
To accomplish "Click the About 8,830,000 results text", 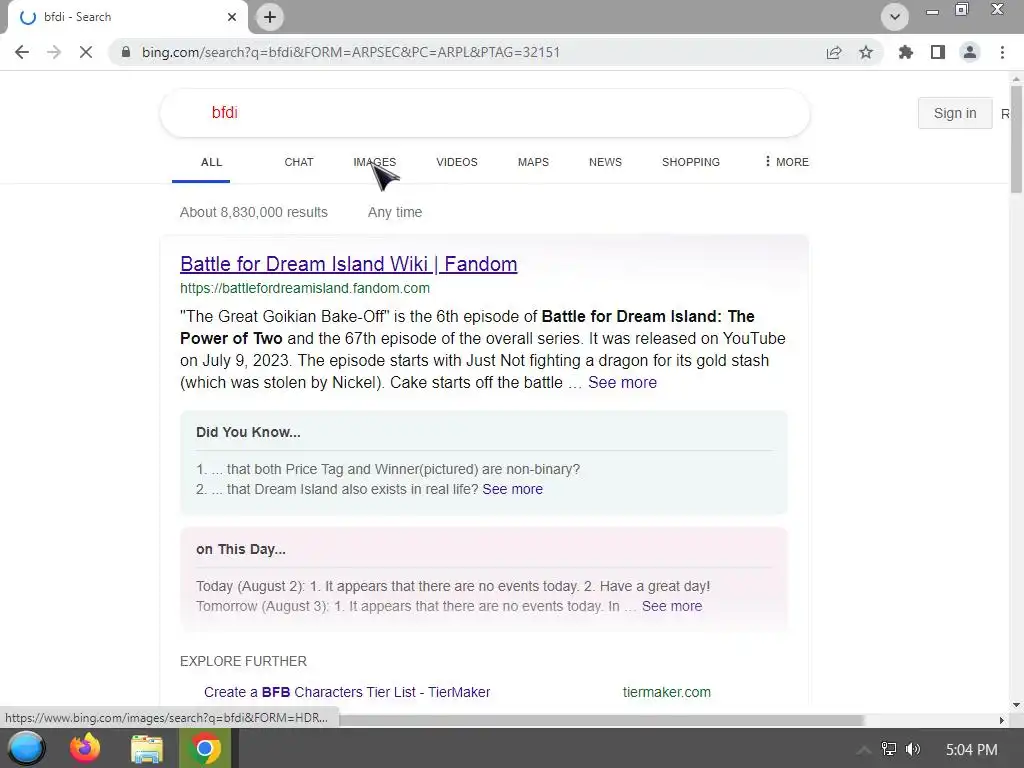I will (x=253, y=212).
